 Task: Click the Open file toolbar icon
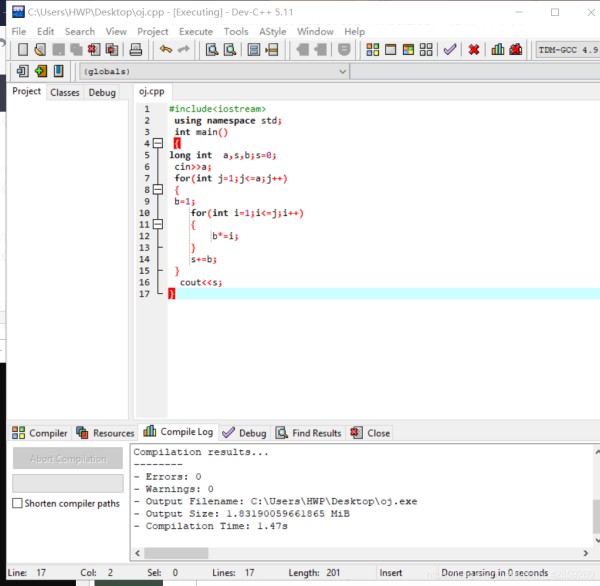tap(40, 50)
